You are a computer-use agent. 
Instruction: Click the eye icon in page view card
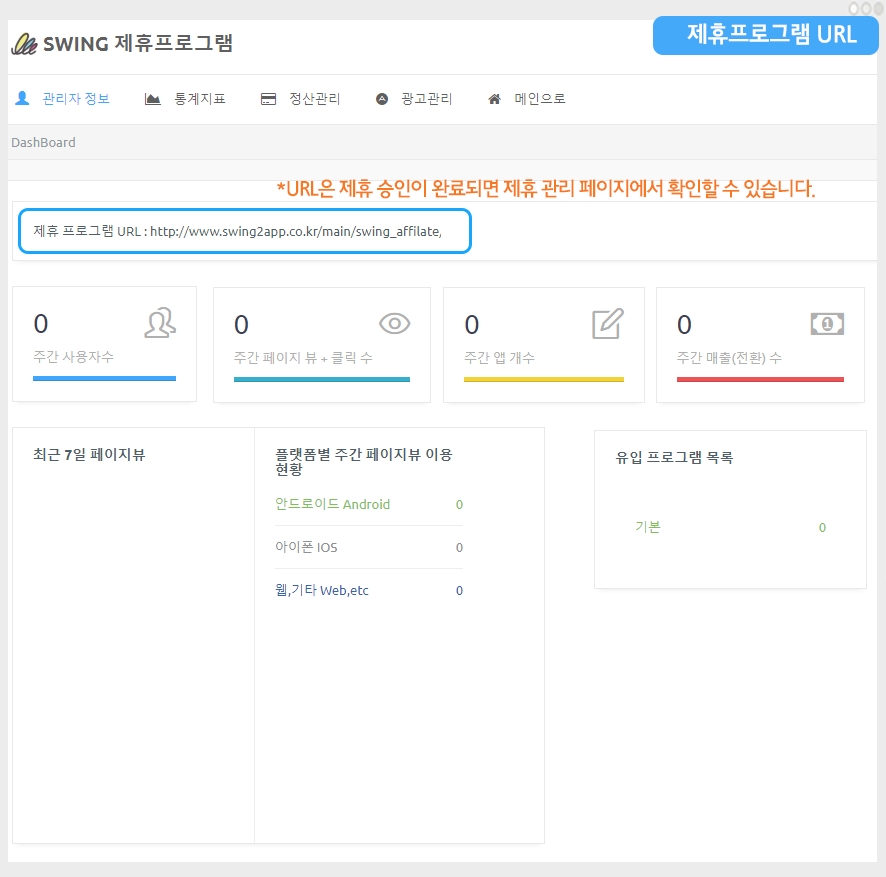click(x=395, y=322)
